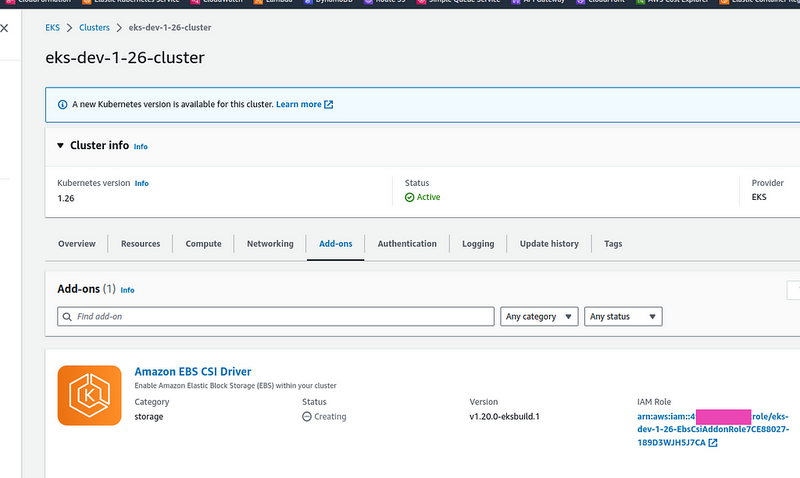This screenshot has height=478, width=800.
Task: Collapse the Cluster info section
Action: coord(60,145)
